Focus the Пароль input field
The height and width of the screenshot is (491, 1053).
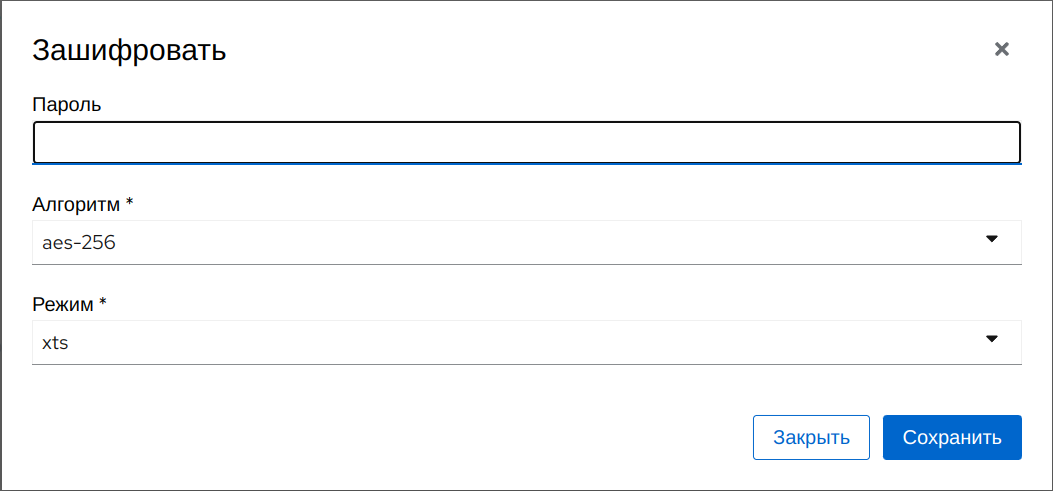coord(526,143)
